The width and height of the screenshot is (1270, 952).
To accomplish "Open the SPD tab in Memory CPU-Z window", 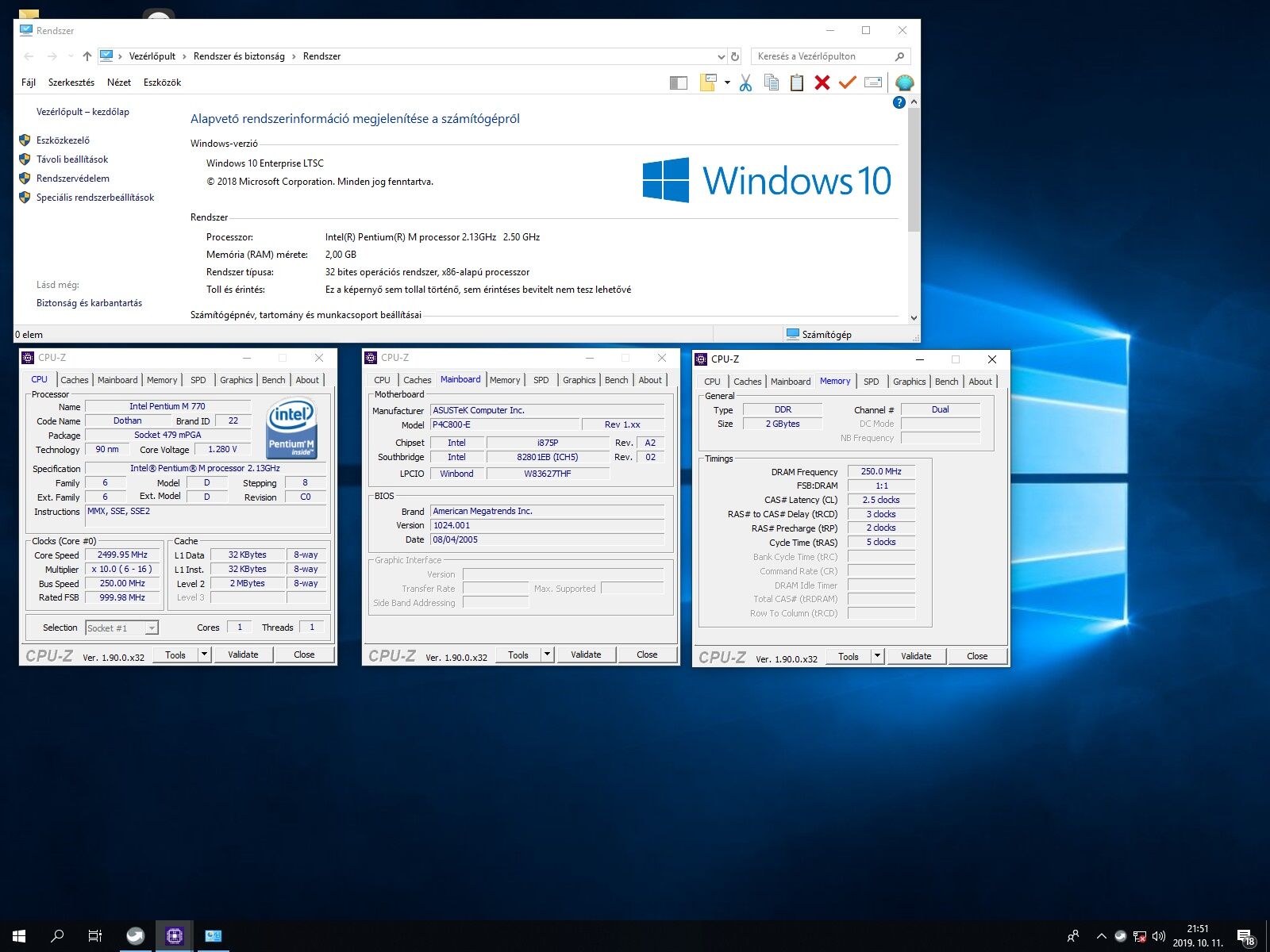I will point(871,382).
